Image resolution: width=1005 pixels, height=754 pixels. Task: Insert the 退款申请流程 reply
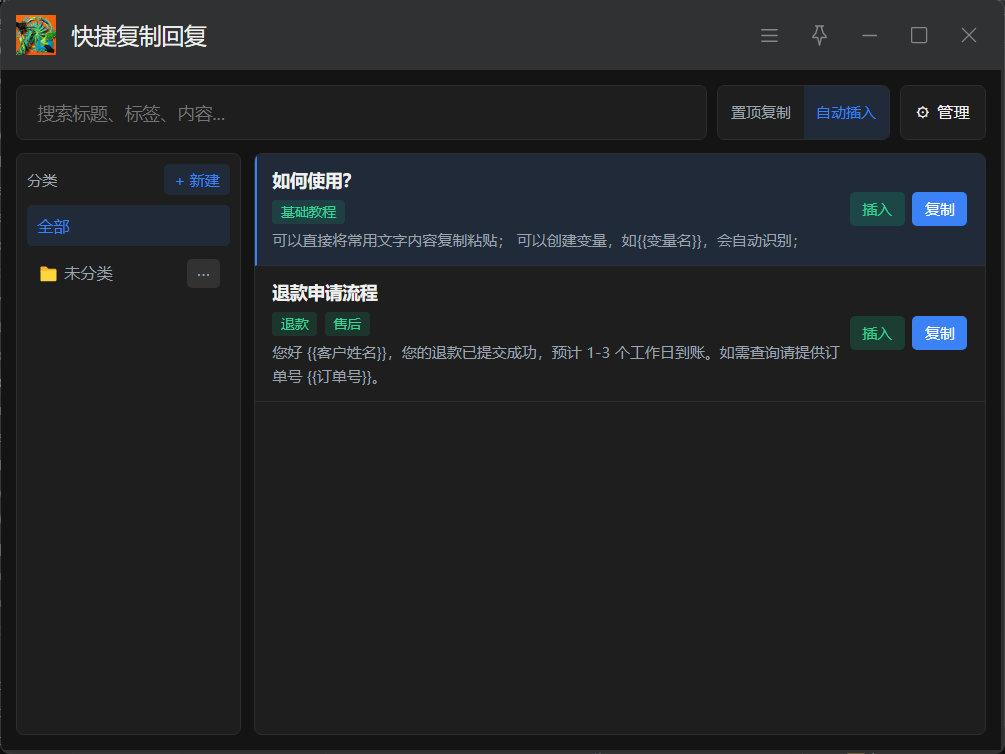tap(877, 333)
